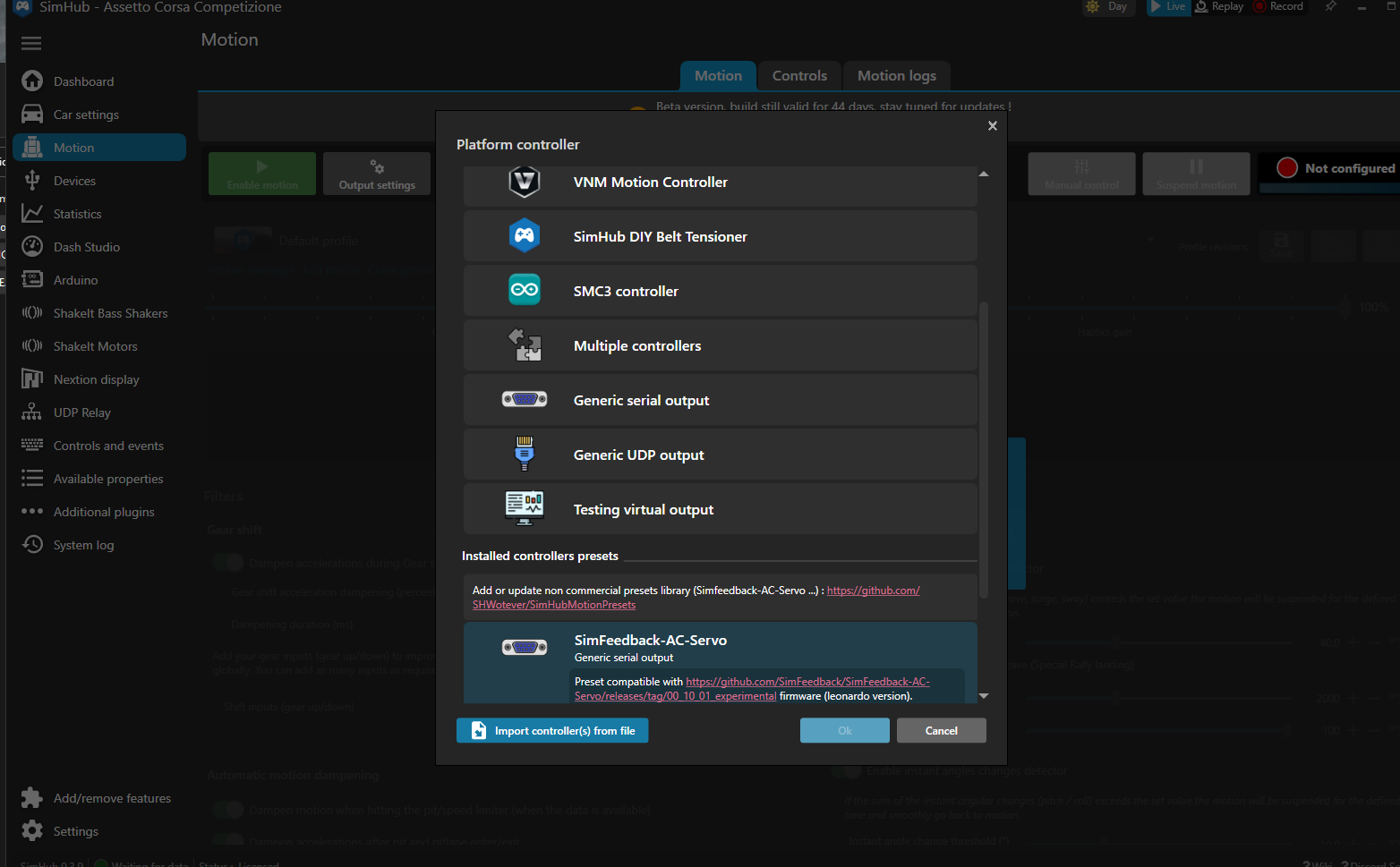1400x867 pixels.
Task: Switch to the Motion logs tab
Action: tap(896, 76)
